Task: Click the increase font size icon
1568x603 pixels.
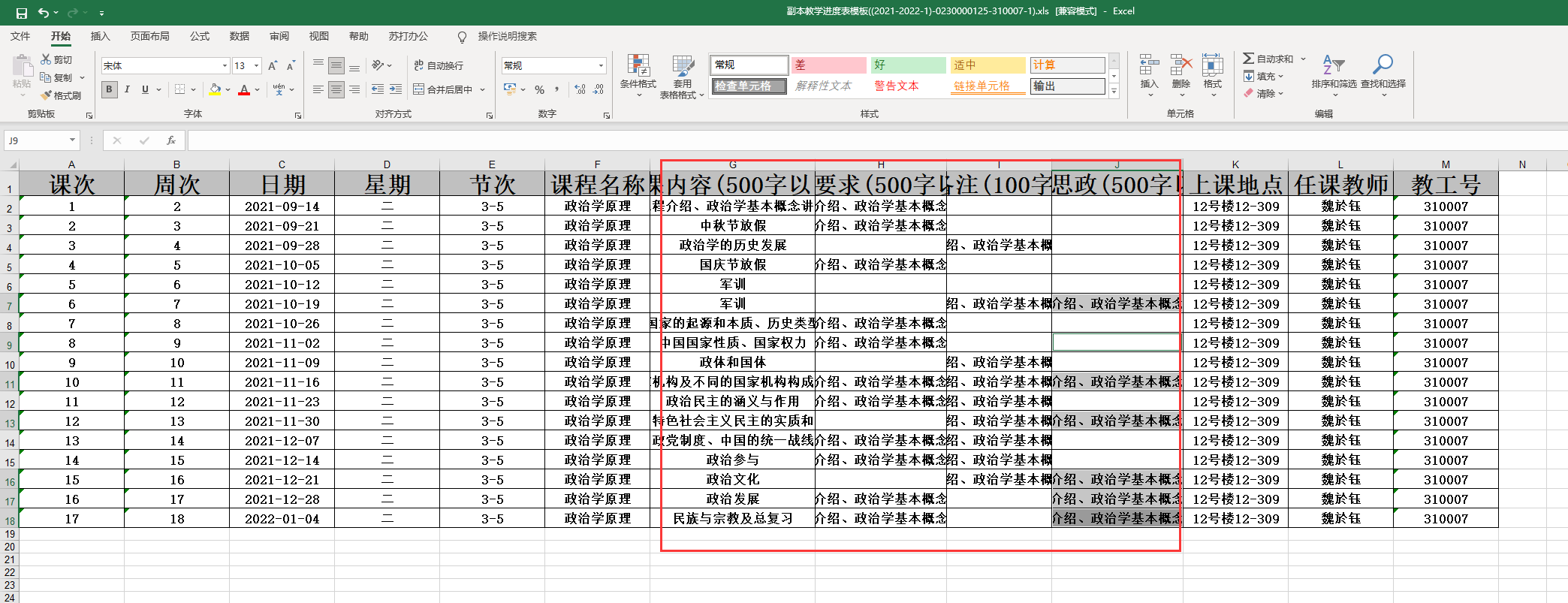Action: click(273, 66)
